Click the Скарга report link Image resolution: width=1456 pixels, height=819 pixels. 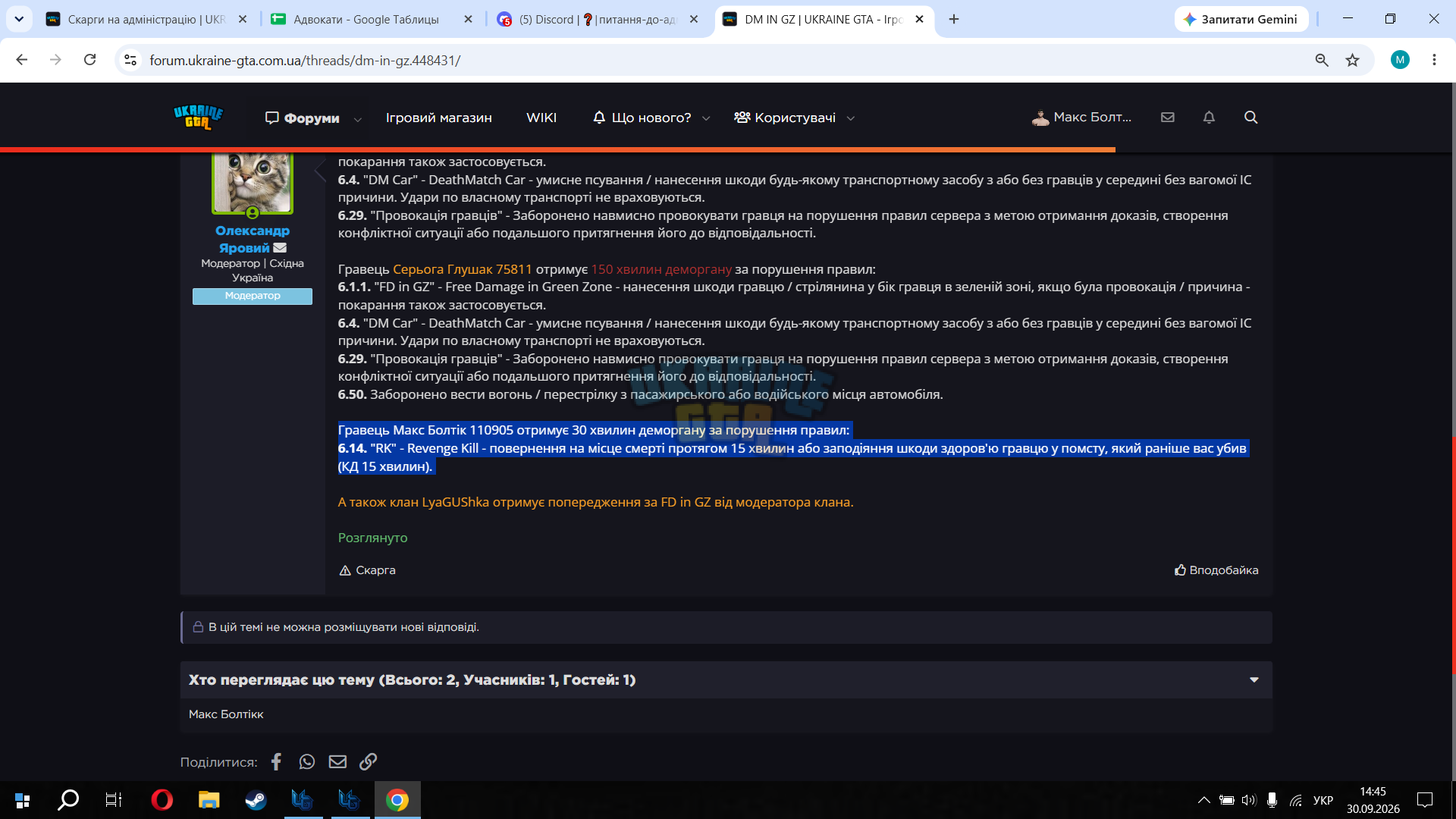click(367, 570)
